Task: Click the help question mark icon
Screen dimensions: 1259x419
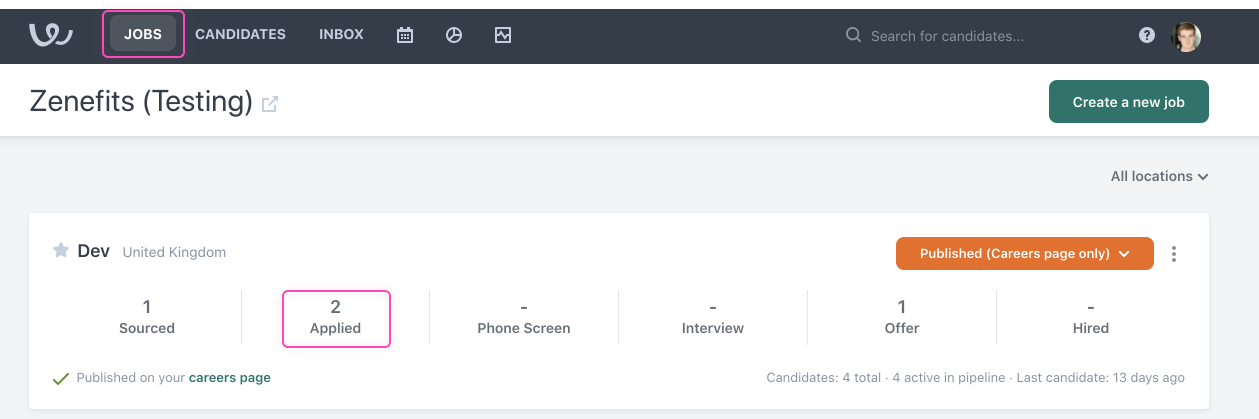Action: 1147,35
